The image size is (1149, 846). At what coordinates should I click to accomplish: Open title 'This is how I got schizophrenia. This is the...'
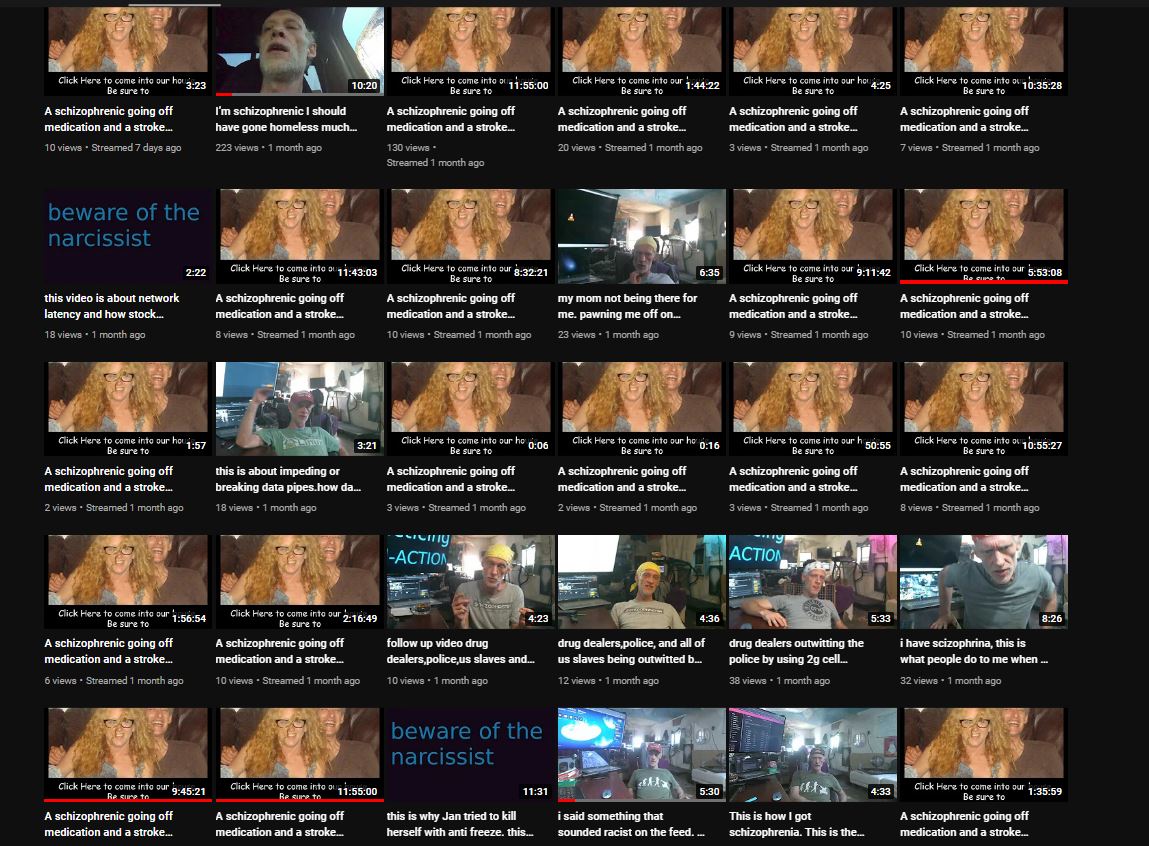point(797,824)
